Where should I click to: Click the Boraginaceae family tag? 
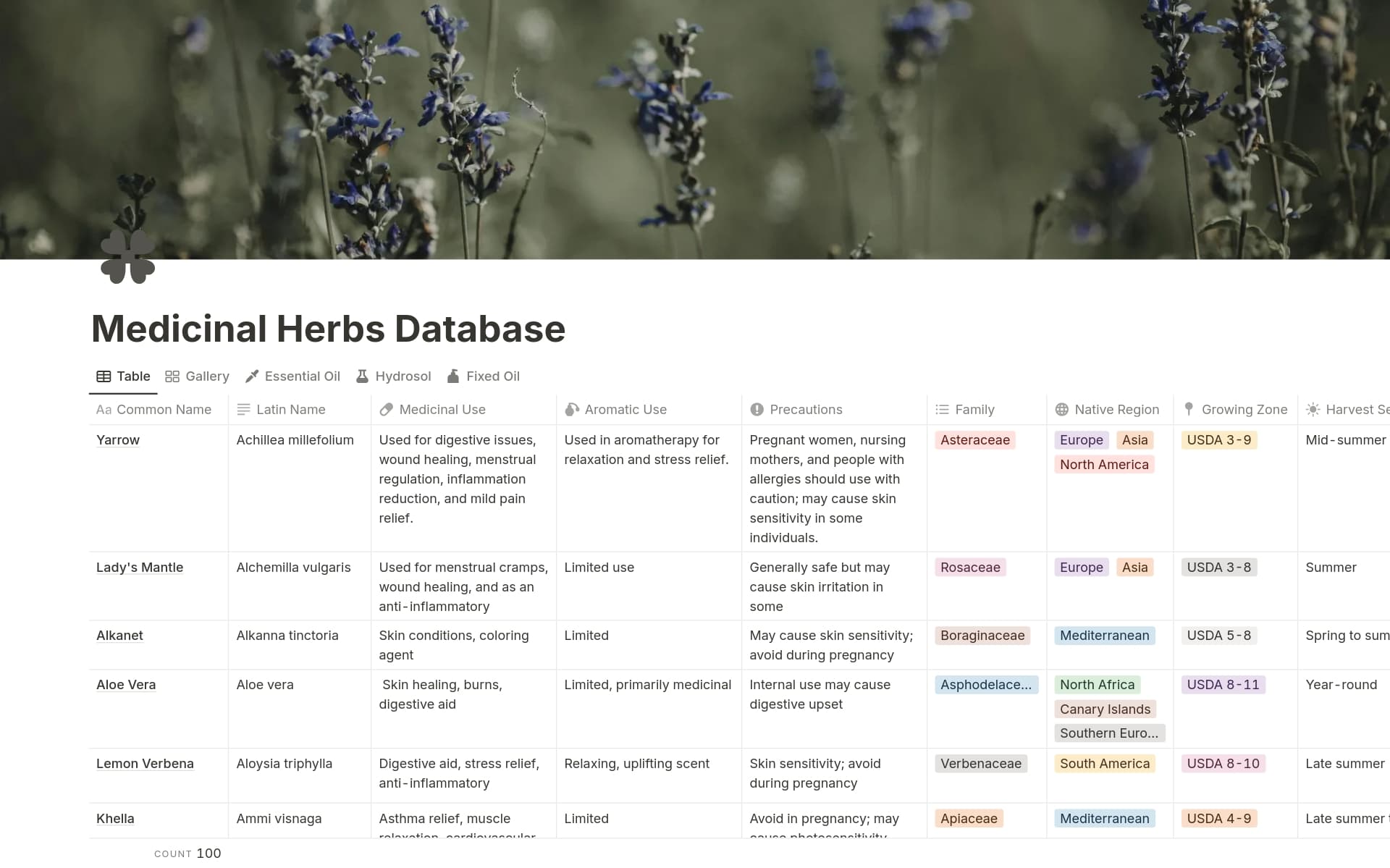982,636
